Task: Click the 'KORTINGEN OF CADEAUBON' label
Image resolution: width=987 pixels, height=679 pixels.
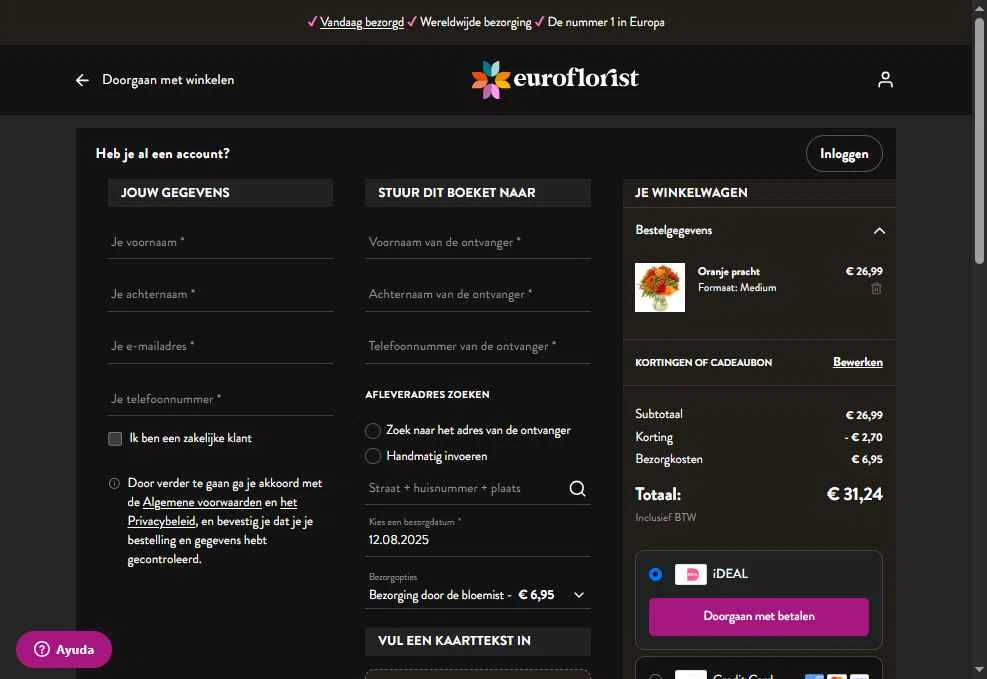Action: (x=703, y=362)
